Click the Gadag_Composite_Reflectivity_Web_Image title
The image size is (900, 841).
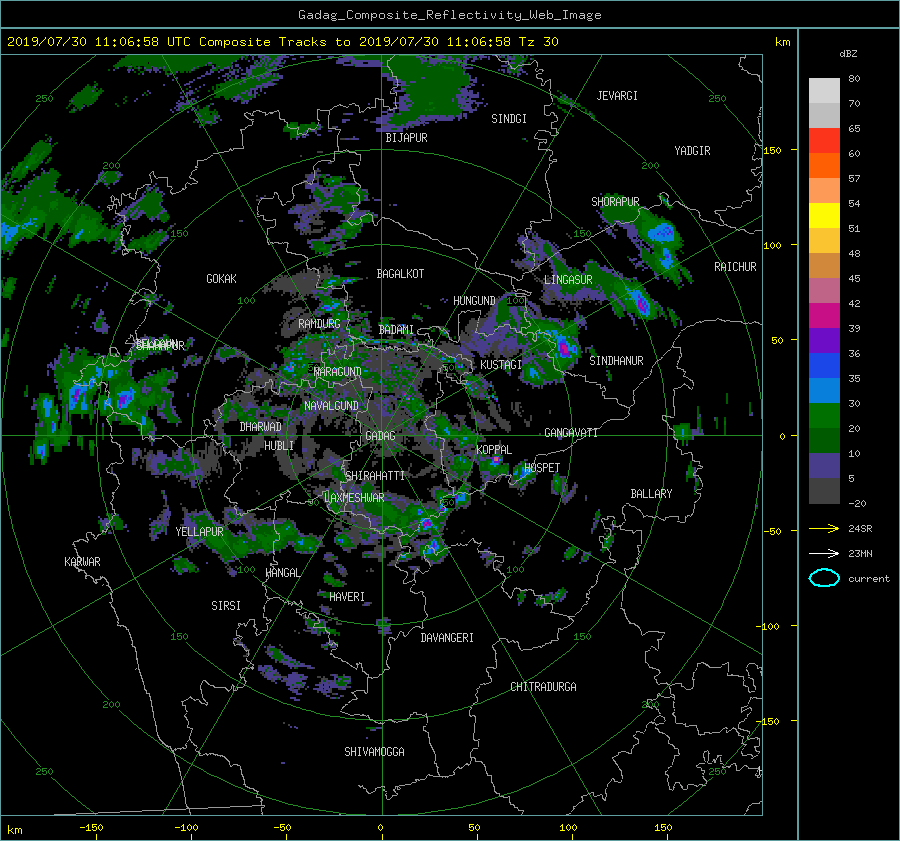[449, 15]
